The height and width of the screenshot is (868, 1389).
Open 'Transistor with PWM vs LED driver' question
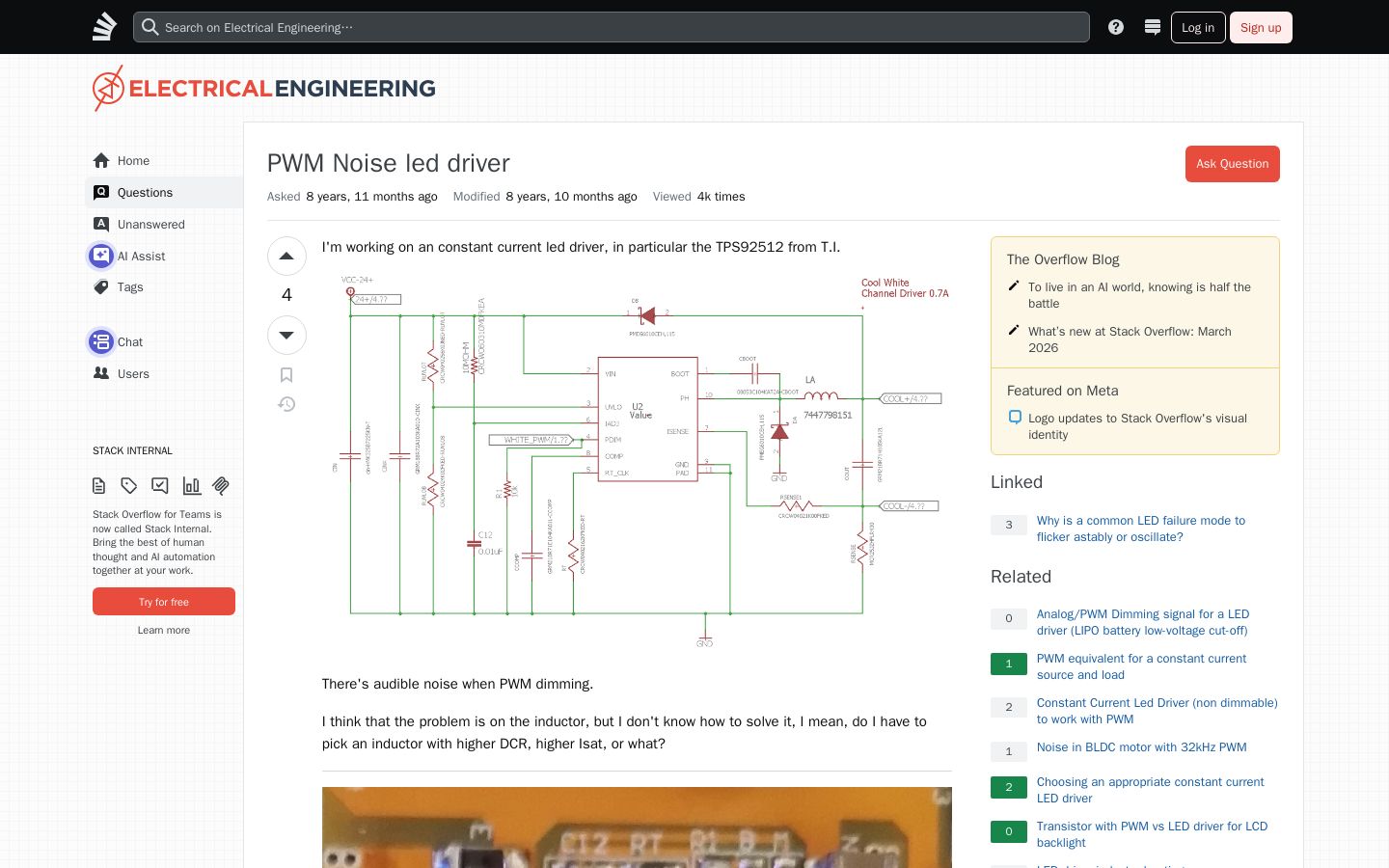1152,834
